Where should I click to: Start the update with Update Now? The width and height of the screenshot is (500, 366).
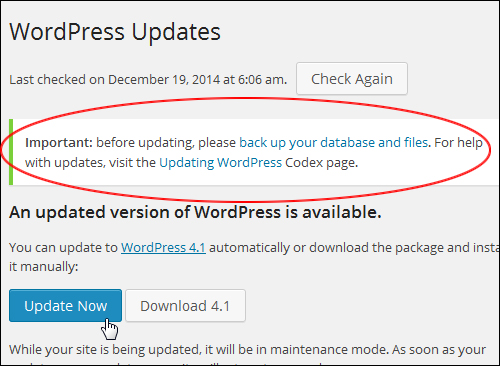[65, 305]
